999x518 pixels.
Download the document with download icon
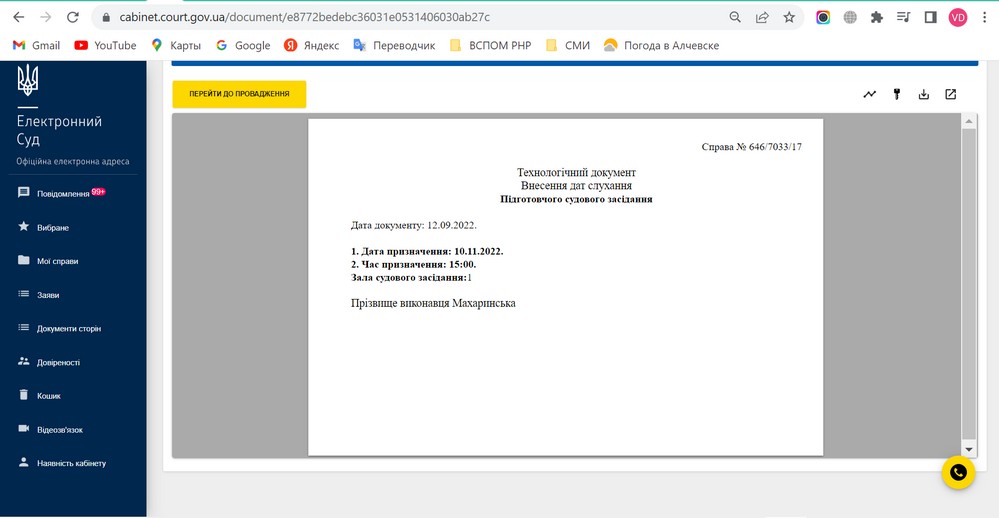924,94
